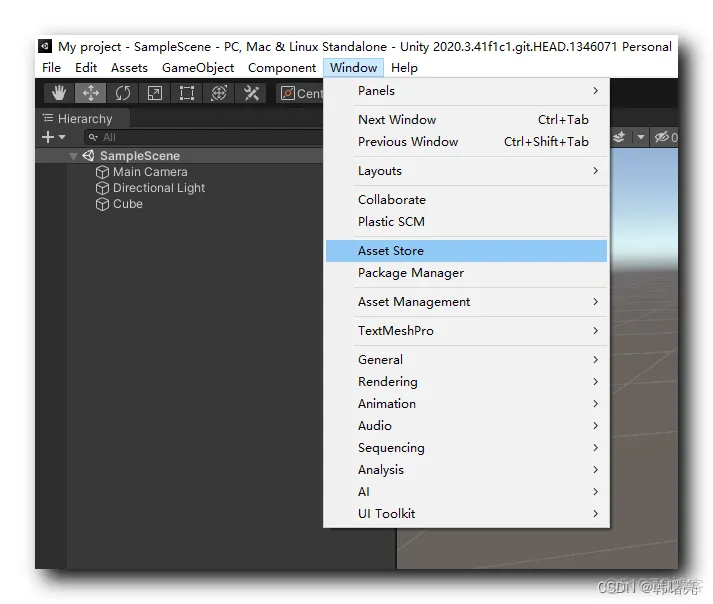The image size is (713, 604).
Task: Open the Component menu
Action: (282, 68)
